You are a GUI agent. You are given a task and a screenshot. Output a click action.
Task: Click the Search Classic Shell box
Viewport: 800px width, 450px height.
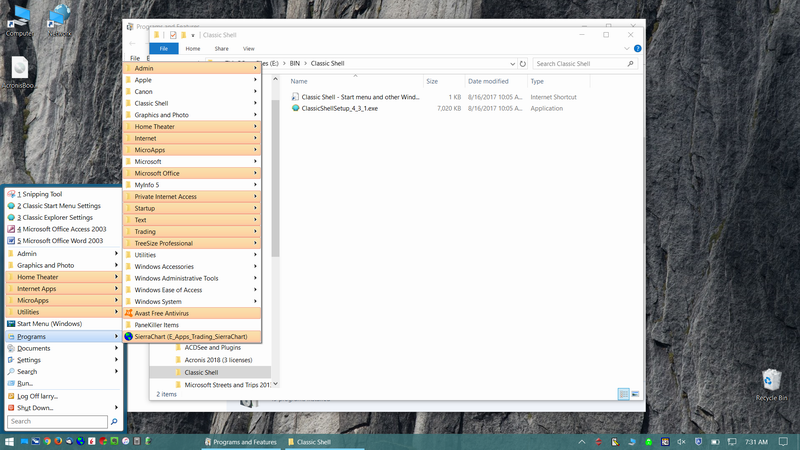(x=585, y=64)
